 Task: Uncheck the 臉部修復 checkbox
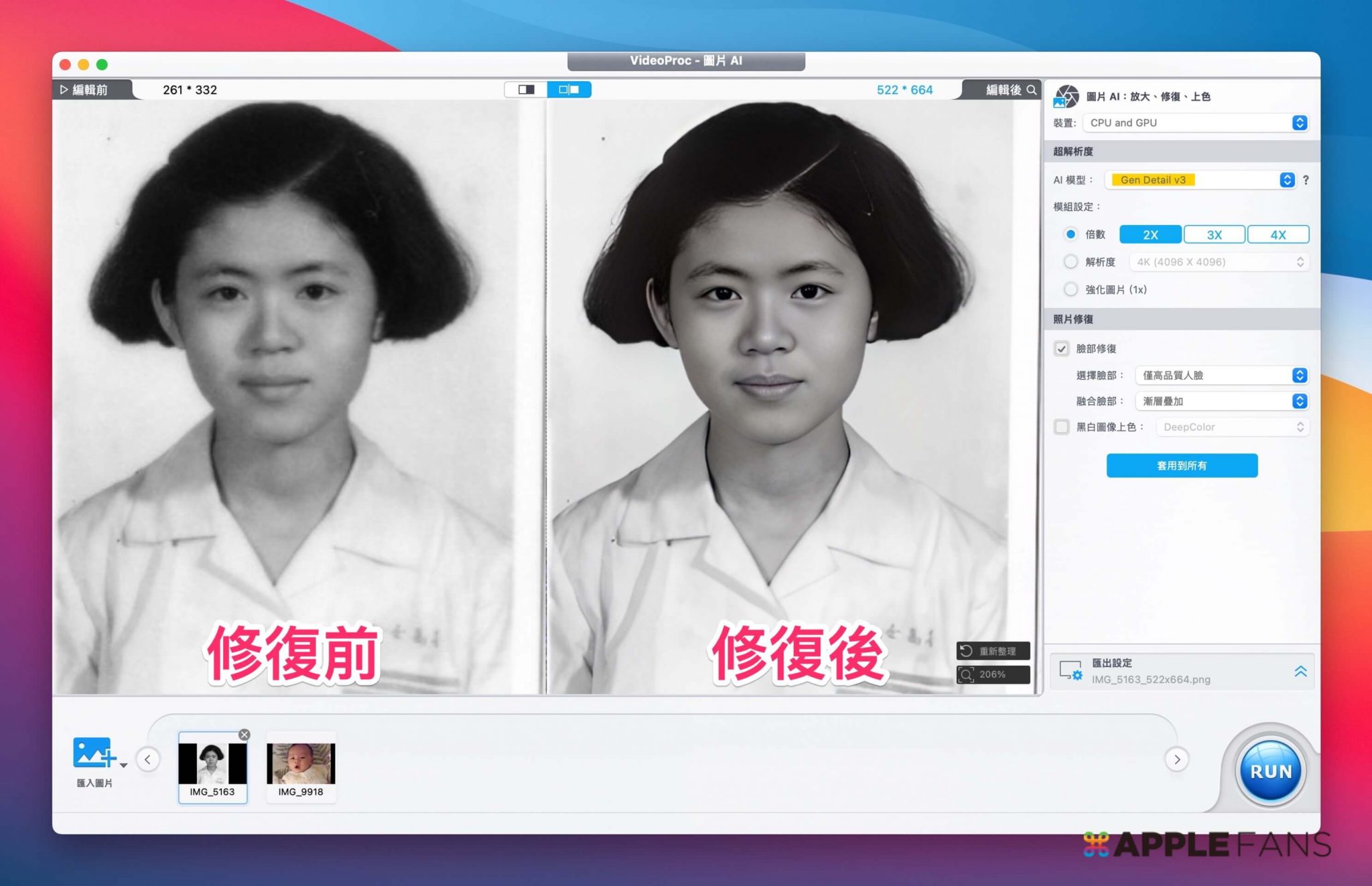pos(1062,349)
